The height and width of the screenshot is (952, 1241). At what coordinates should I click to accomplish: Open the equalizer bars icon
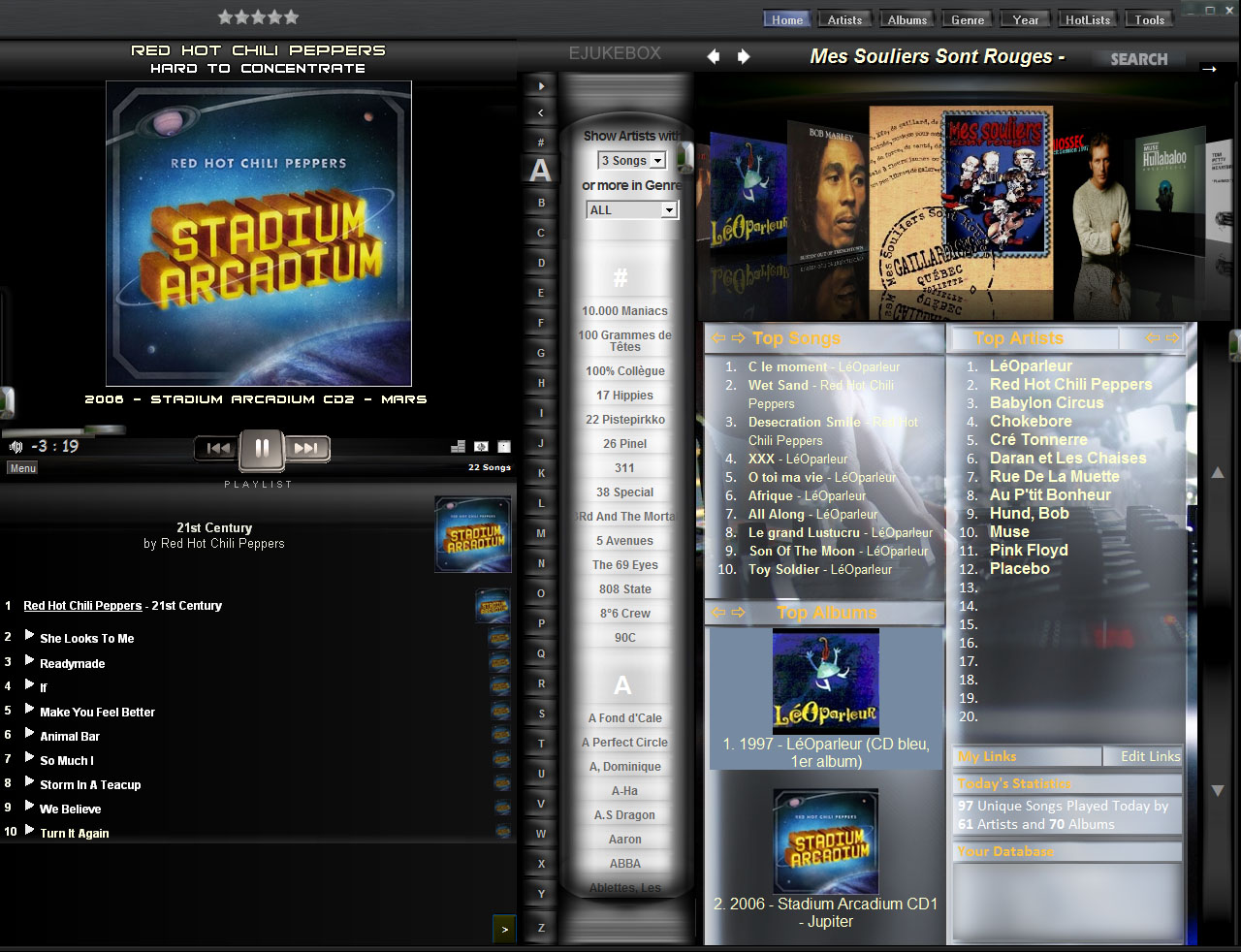(458, 447)
